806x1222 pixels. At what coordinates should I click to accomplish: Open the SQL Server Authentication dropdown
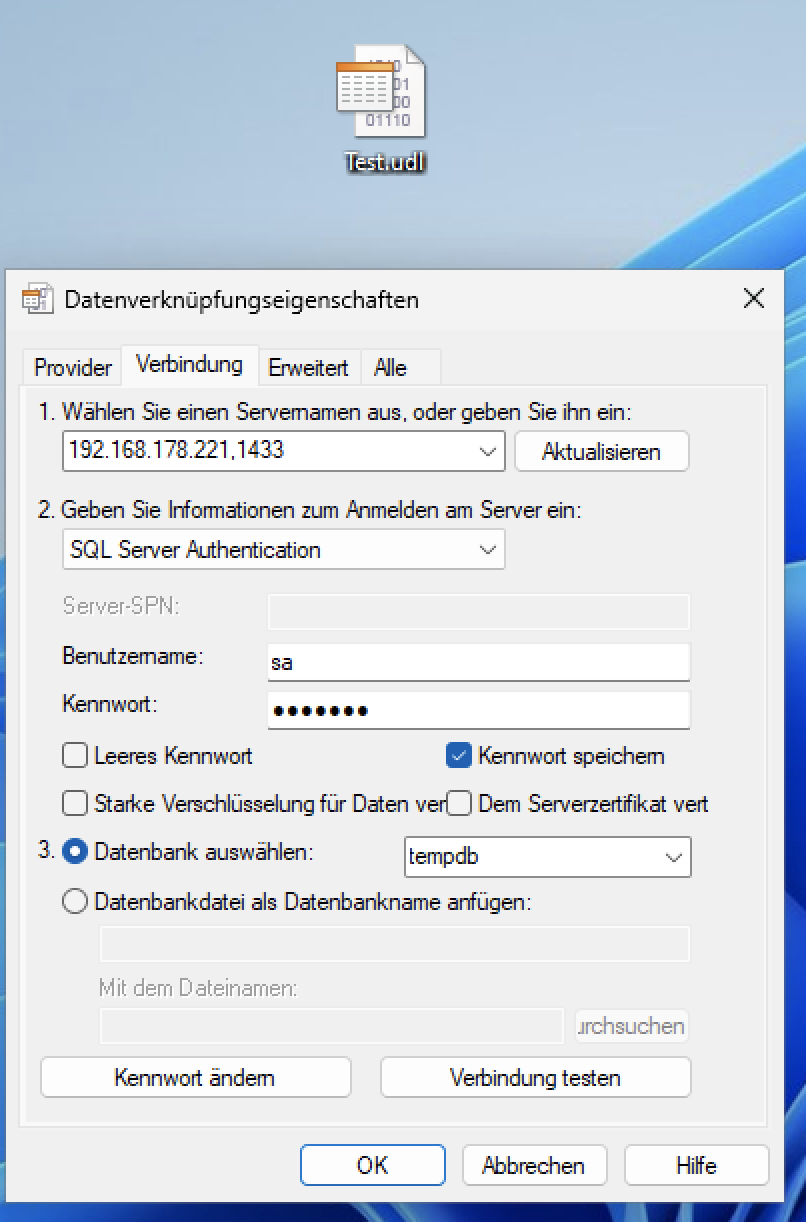pos(488,550)
